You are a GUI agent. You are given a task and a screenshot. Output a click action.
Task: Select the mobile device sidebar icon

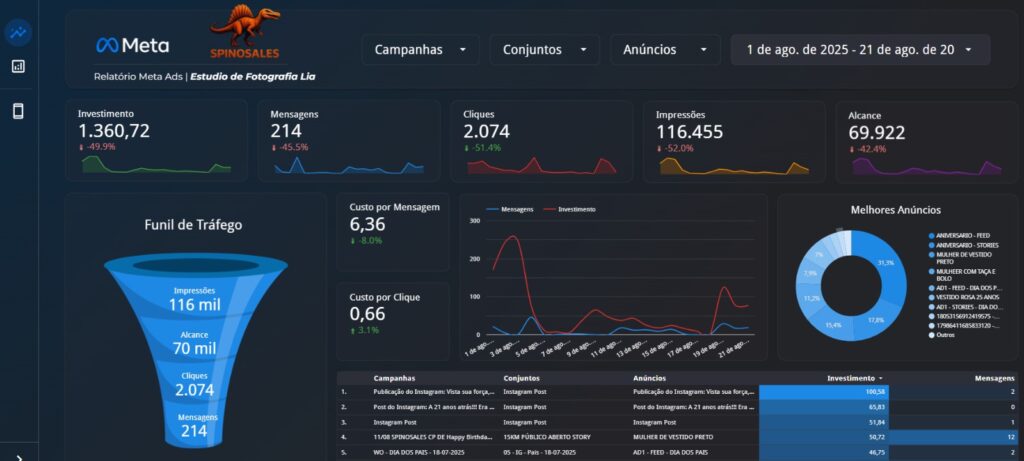pyautogui.click(x=18, y=111)
